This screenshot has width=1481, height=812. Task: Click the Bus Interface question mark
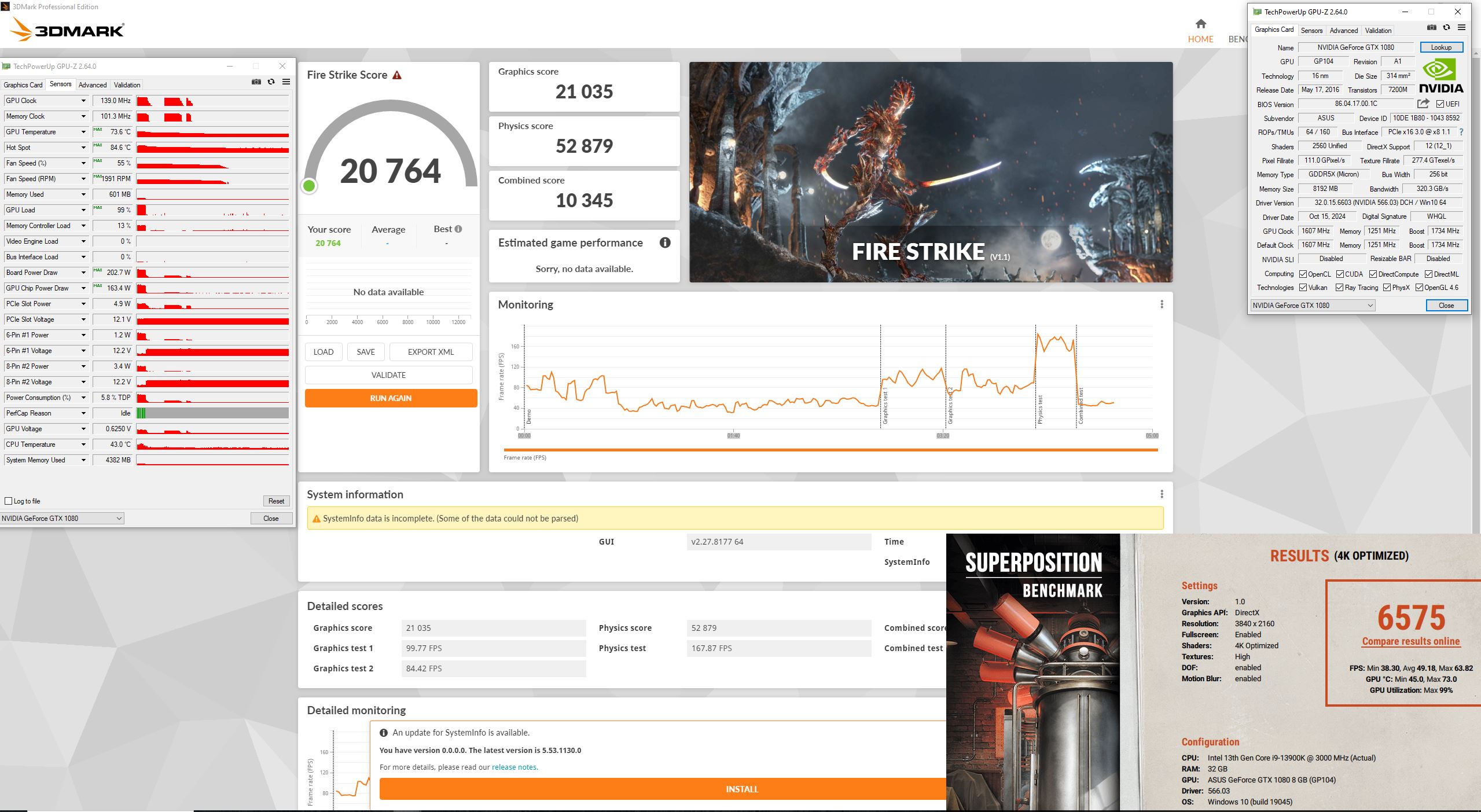[1461, 132]
